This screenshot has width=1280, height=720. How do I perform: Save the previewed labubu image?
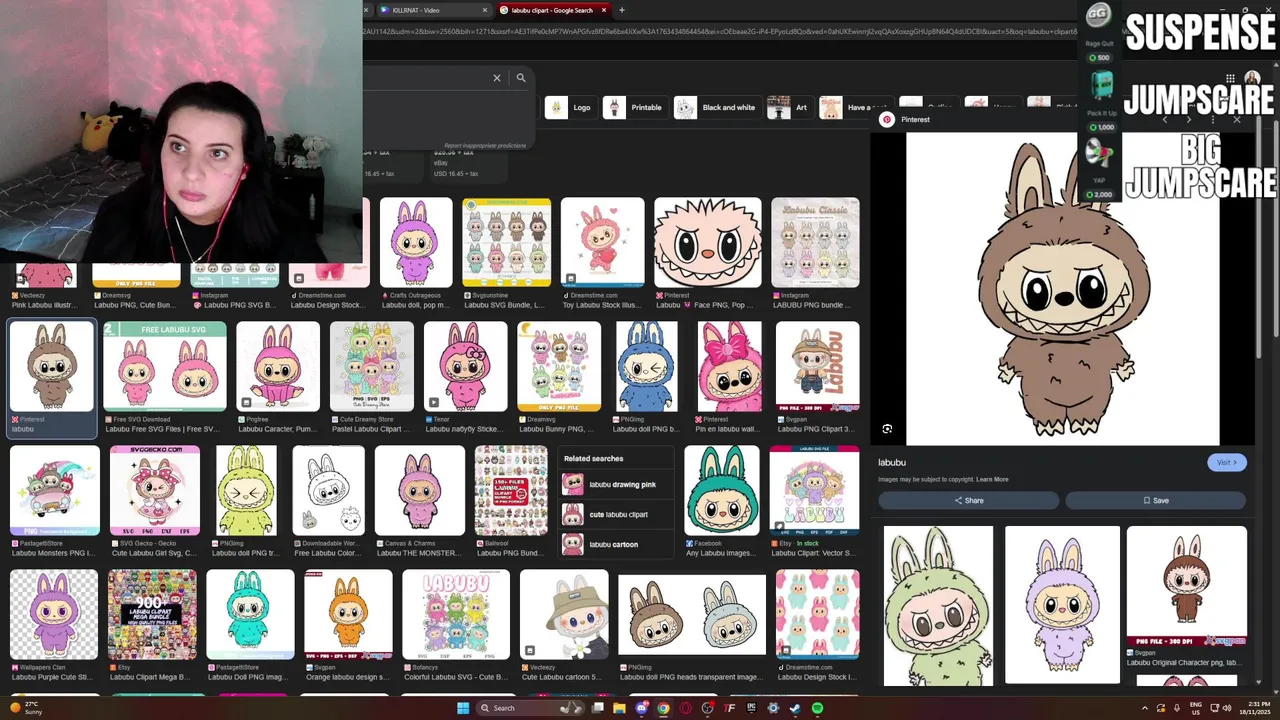pyautogui.click(x=1155, y=500)
